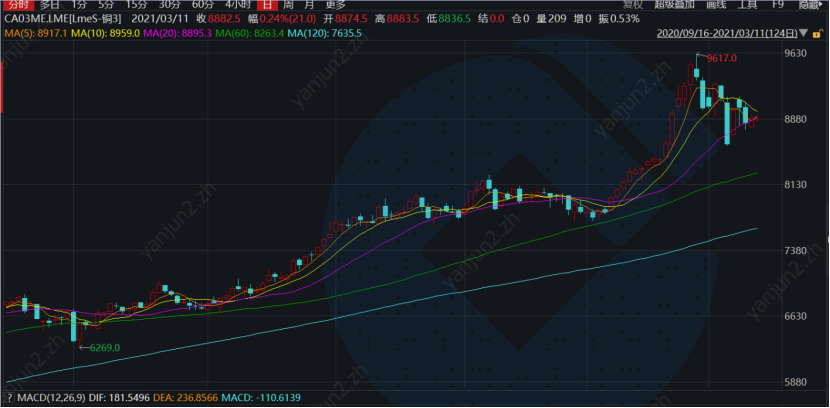Screen dimensions: 830x408
Task: Open the 复权 adjustment menu
Action: (x=633, y=5)
